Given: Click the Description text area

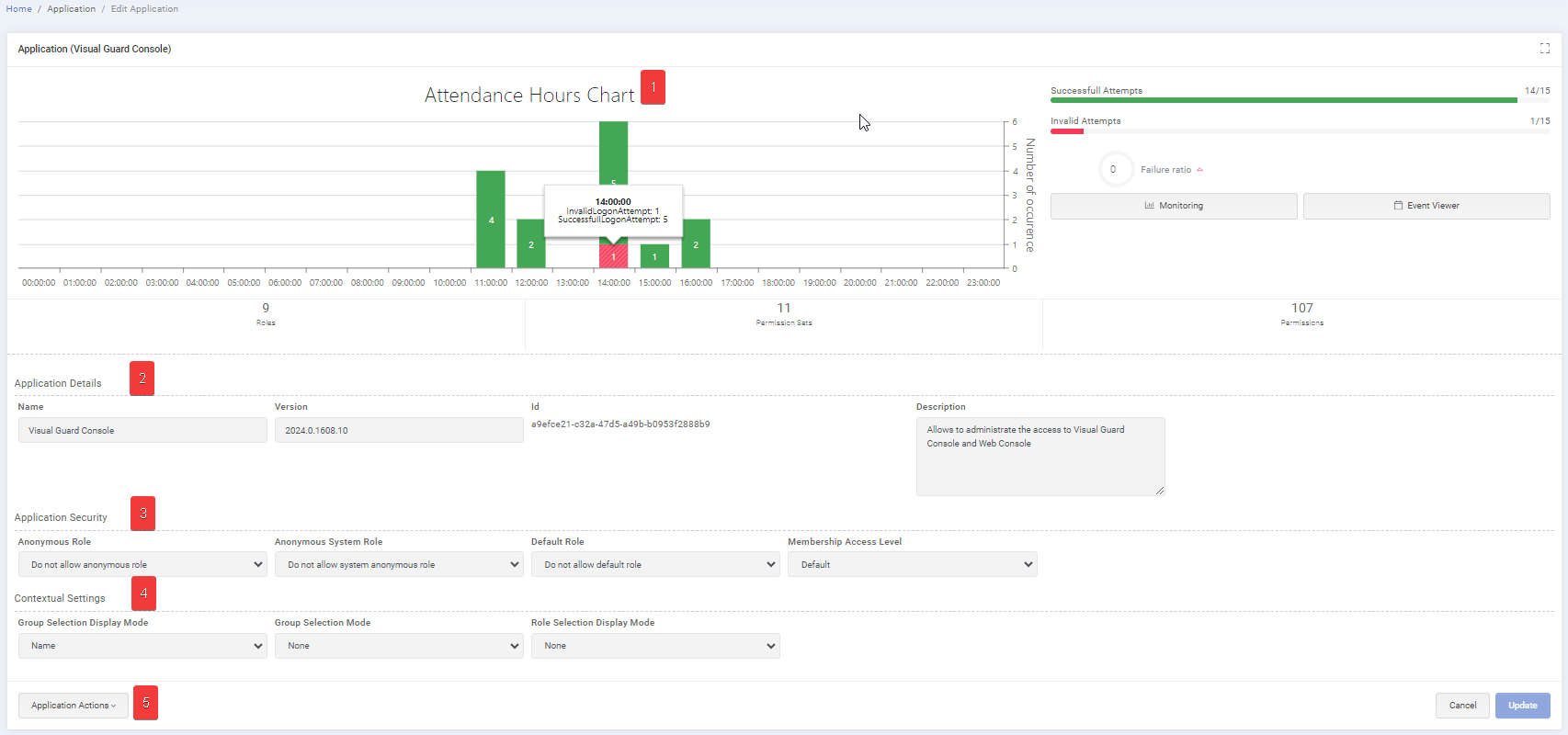Looking at the screenshot, I should pos(1040,457).
